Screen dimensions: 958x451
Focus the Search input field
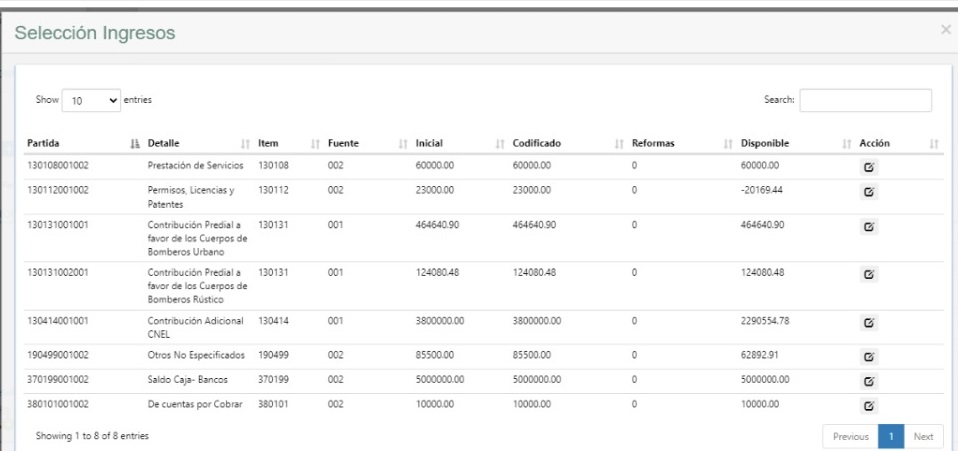coord(865,100)
